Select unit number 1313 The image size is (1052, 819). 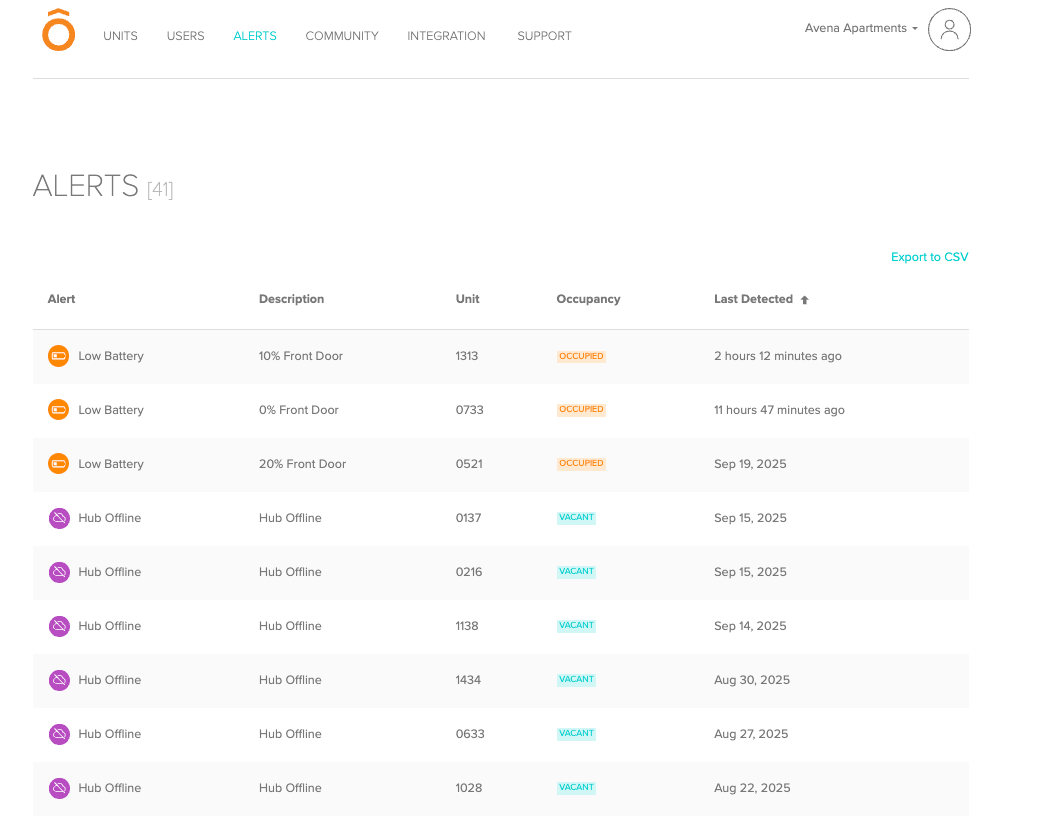[x=467, y=356]
